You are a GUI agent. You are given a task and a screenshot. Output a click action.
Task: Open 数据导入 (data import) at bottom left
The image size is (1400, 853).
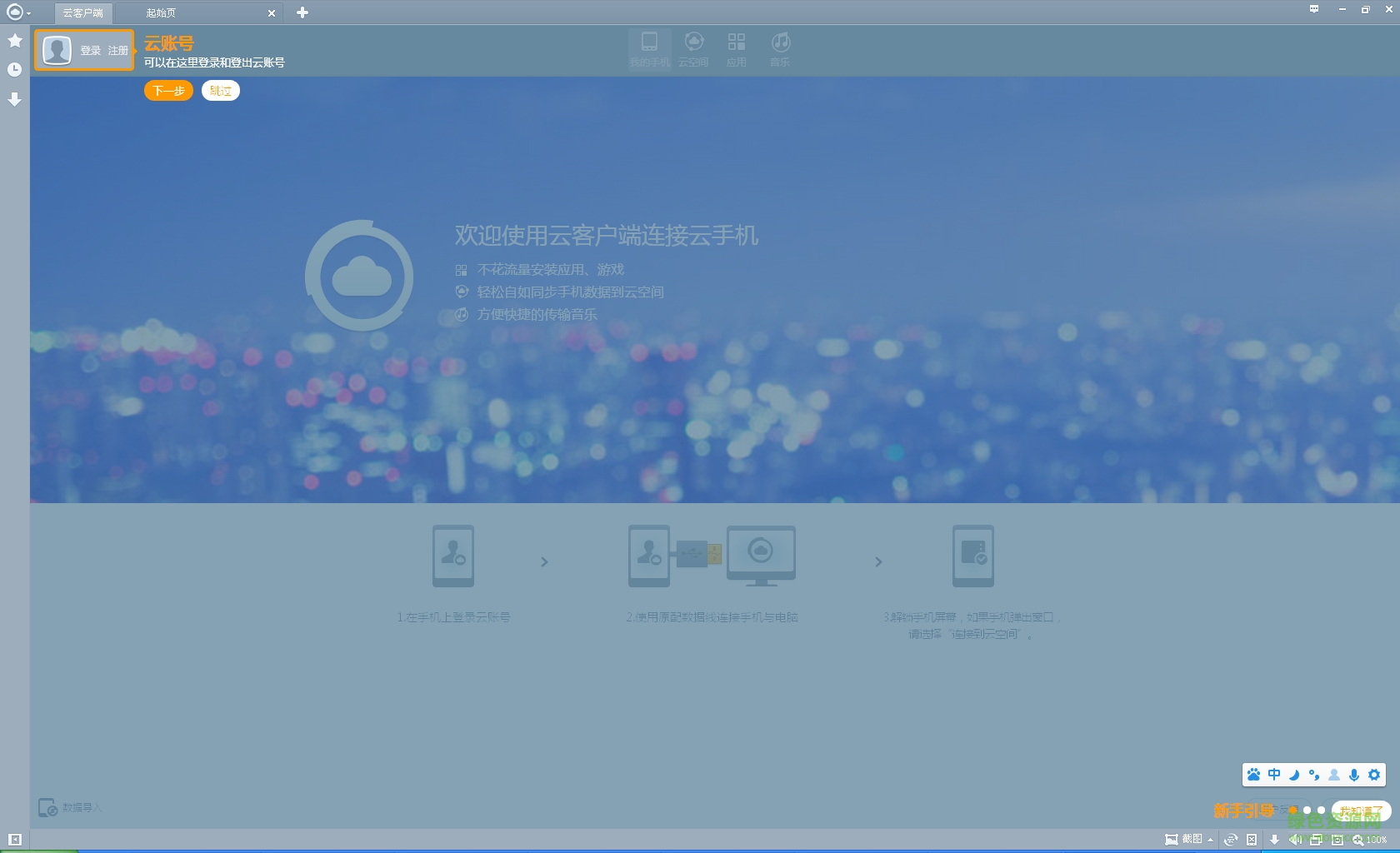tap(71, 807)
